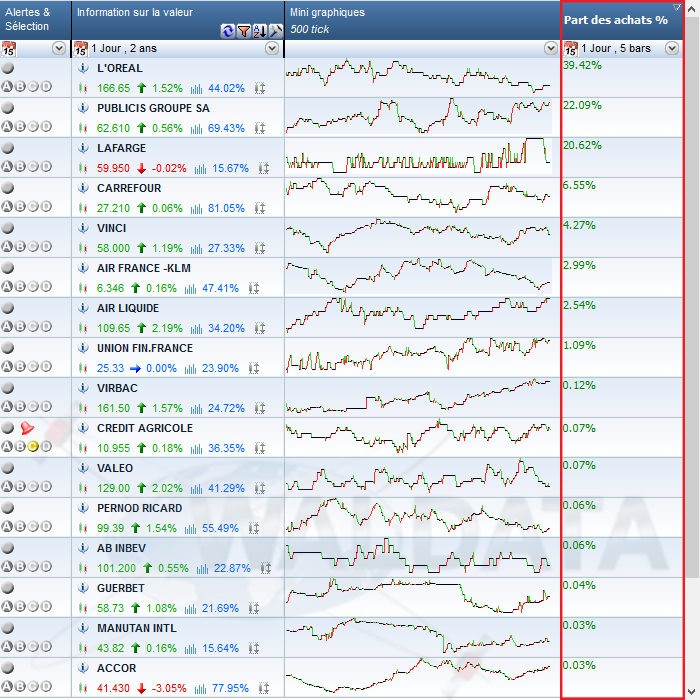Open the MANUTAN INTL stock link
The height and width of the screenshot is (700, 700).
pos(137,628)
